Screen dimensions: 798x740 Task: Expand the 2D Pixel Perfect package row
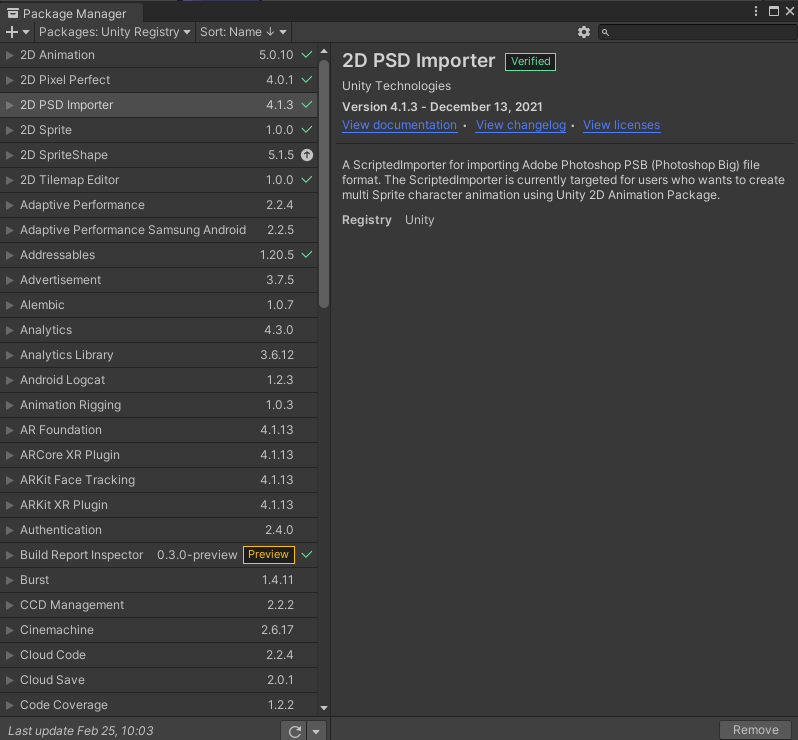point(9,80)
